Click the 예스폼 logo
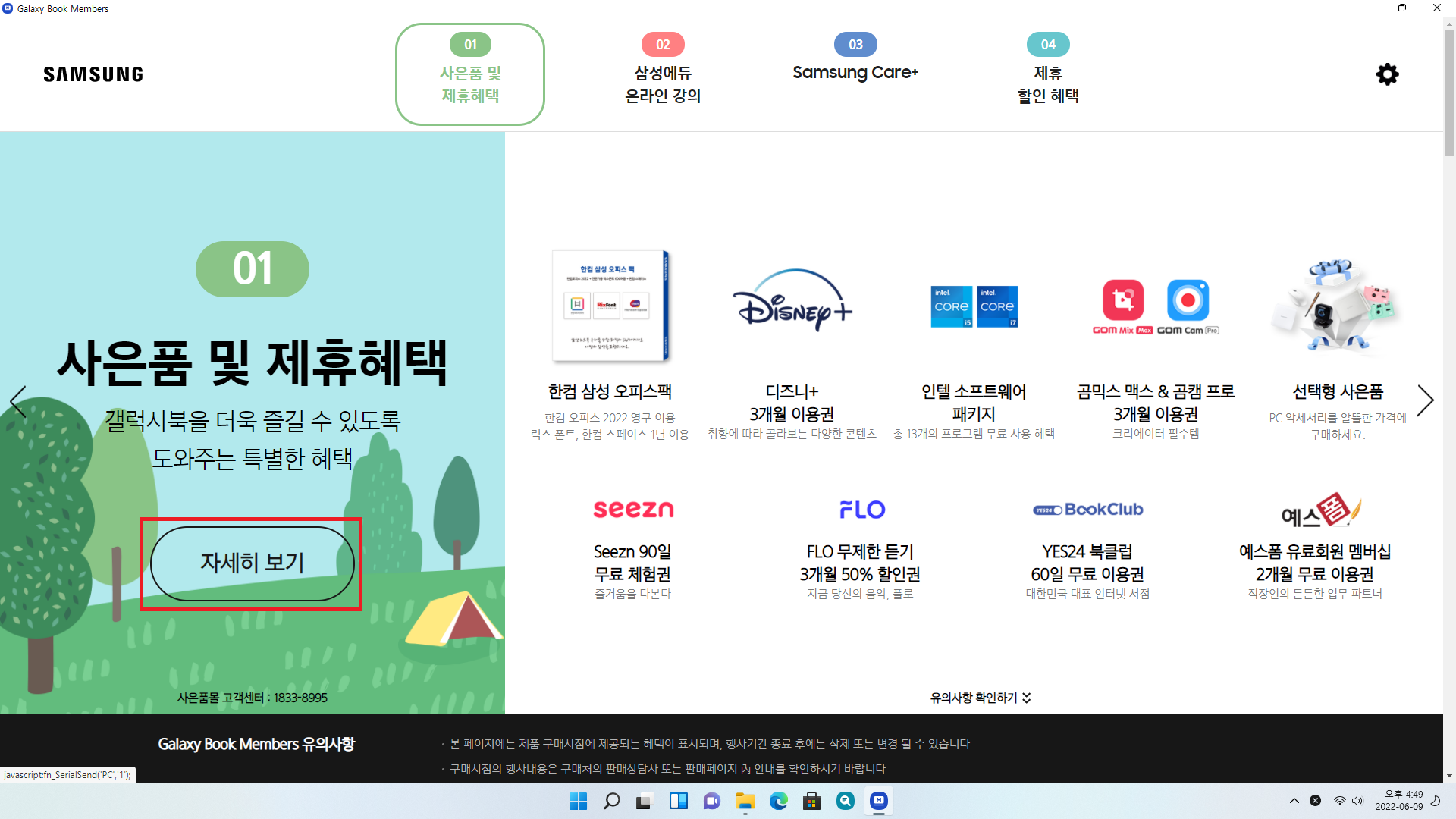1456x819 pixels. coord(1320,511)
